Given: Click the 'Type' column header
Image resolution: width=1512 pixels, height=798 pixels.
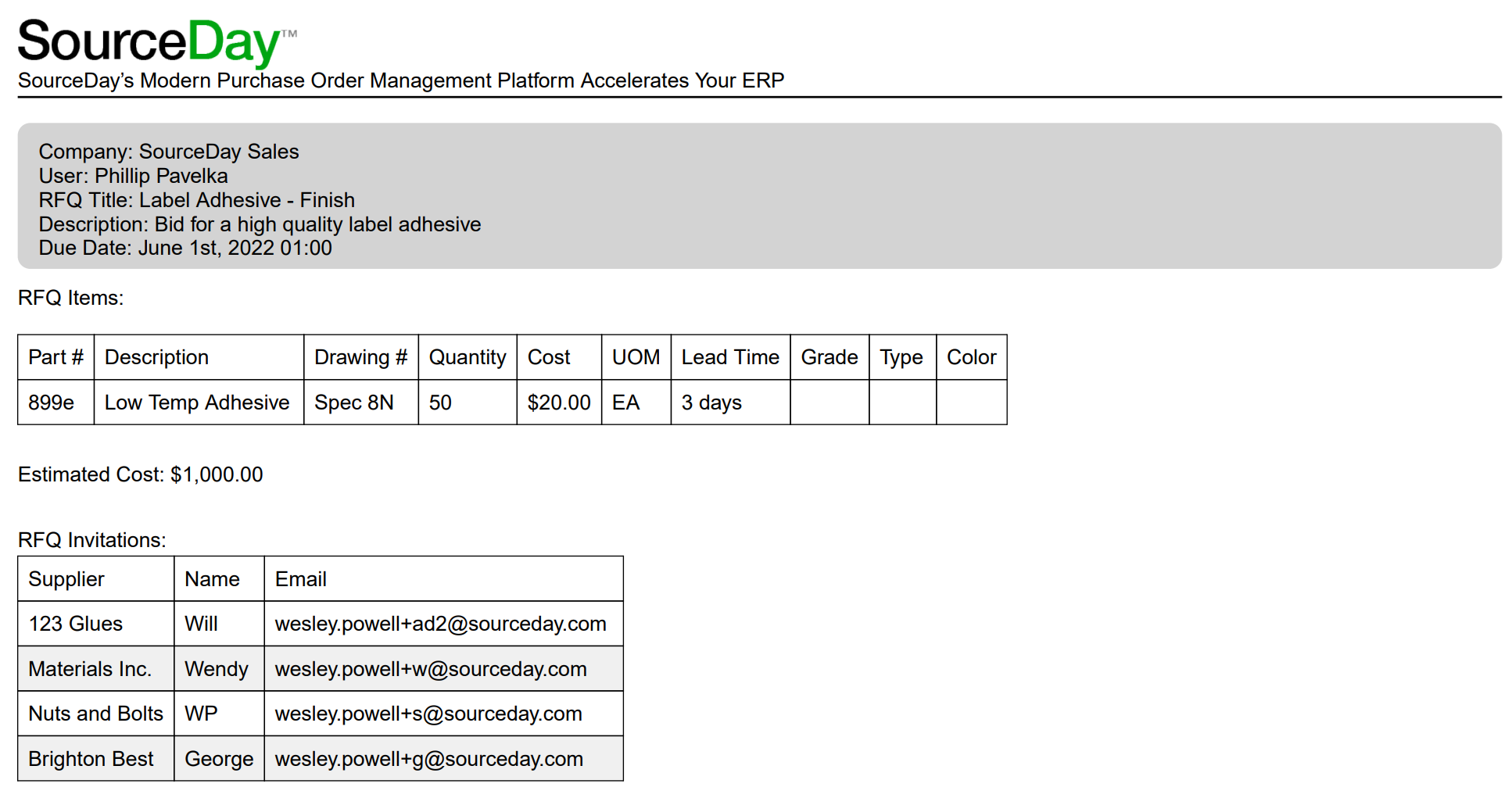Looking at the screenshot, I should tap(902, 357).
